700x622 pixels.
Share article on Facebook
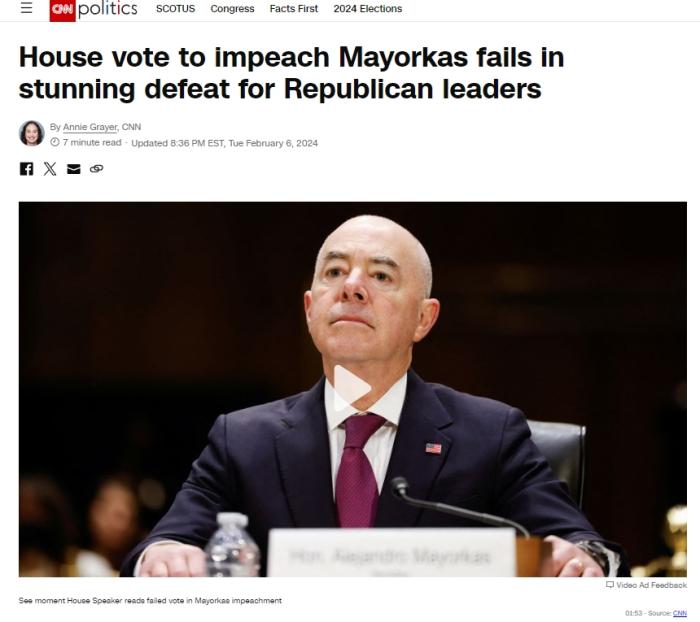pyautogui.click(x=26, y=168)
